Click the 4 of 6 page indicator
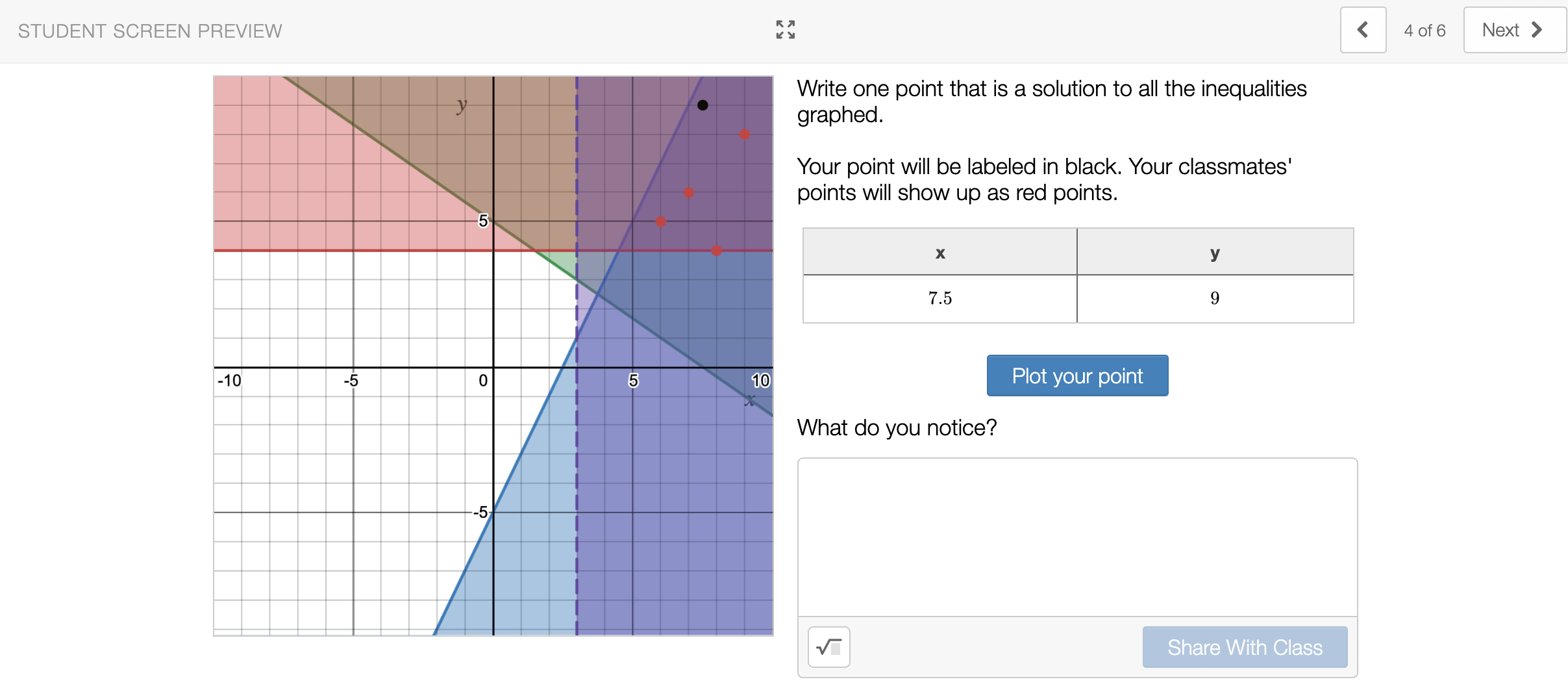 pos(1425,31)
